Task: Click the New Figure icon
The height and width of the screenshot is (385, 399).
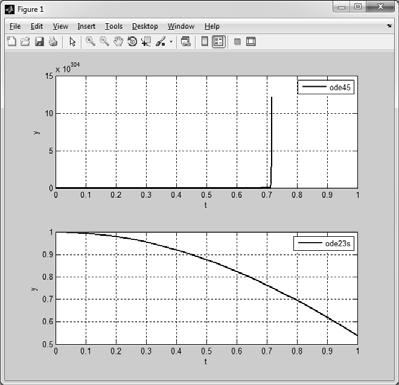Action: coord(12,42)
